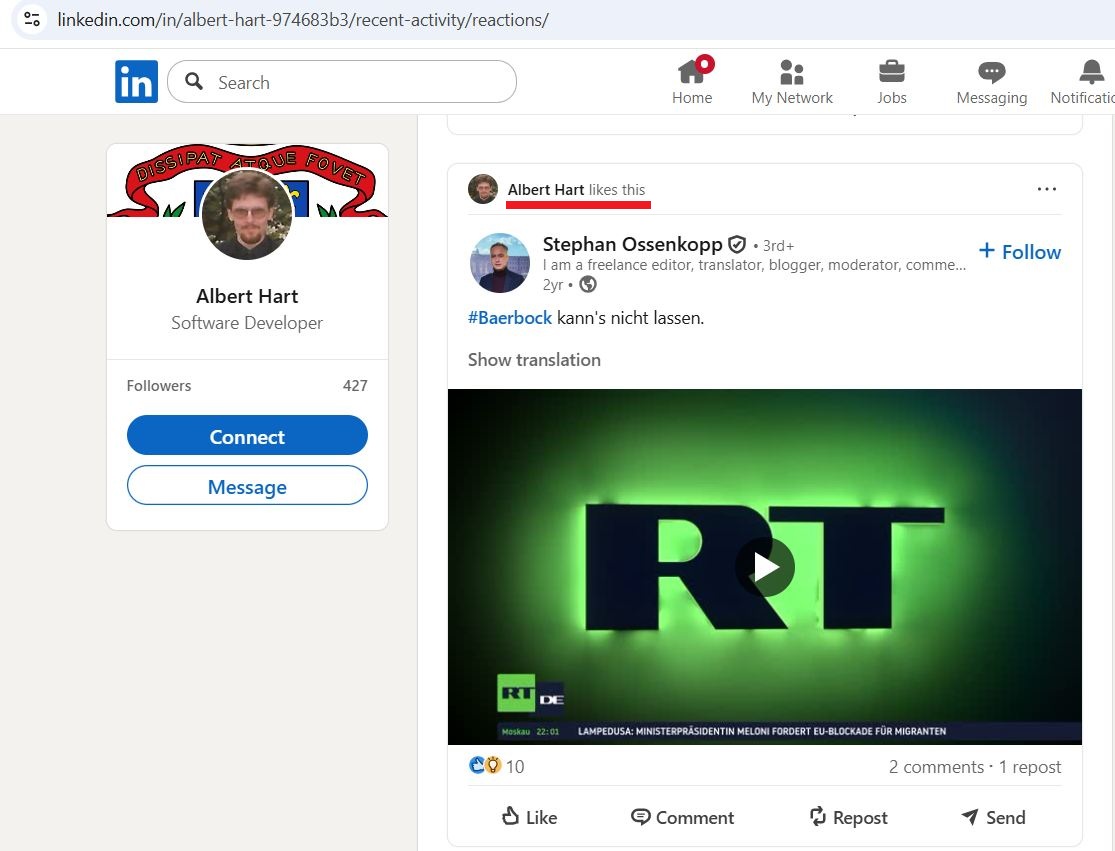The image size is (1115, 851).
Task: Click the verified badge next to Stephan Ossenkopp
Action: [x=737, y=244]
